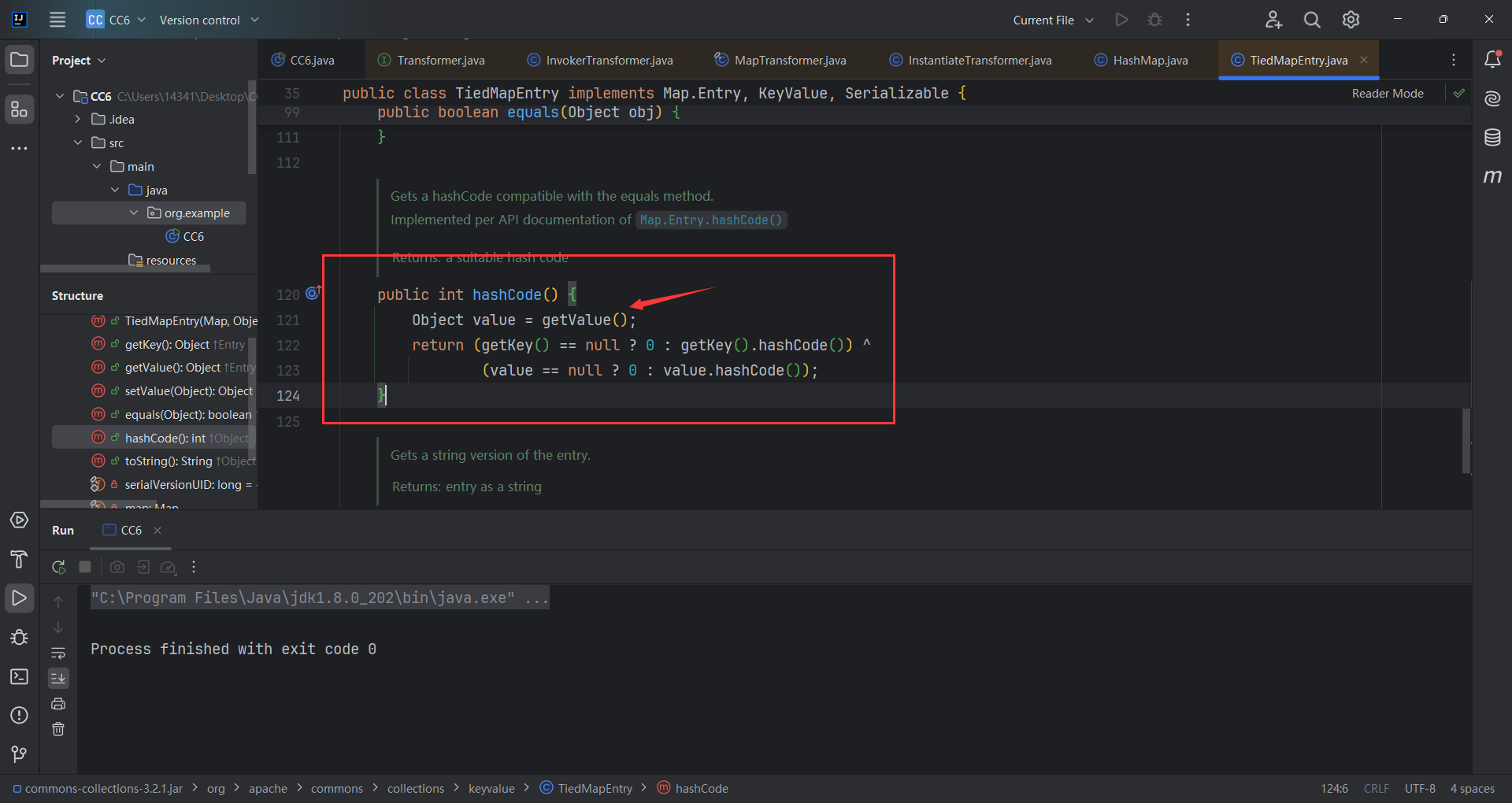Open the Debug tool window in left stripe
This screenshot has width=1512, height=803.
pos(20,638)
